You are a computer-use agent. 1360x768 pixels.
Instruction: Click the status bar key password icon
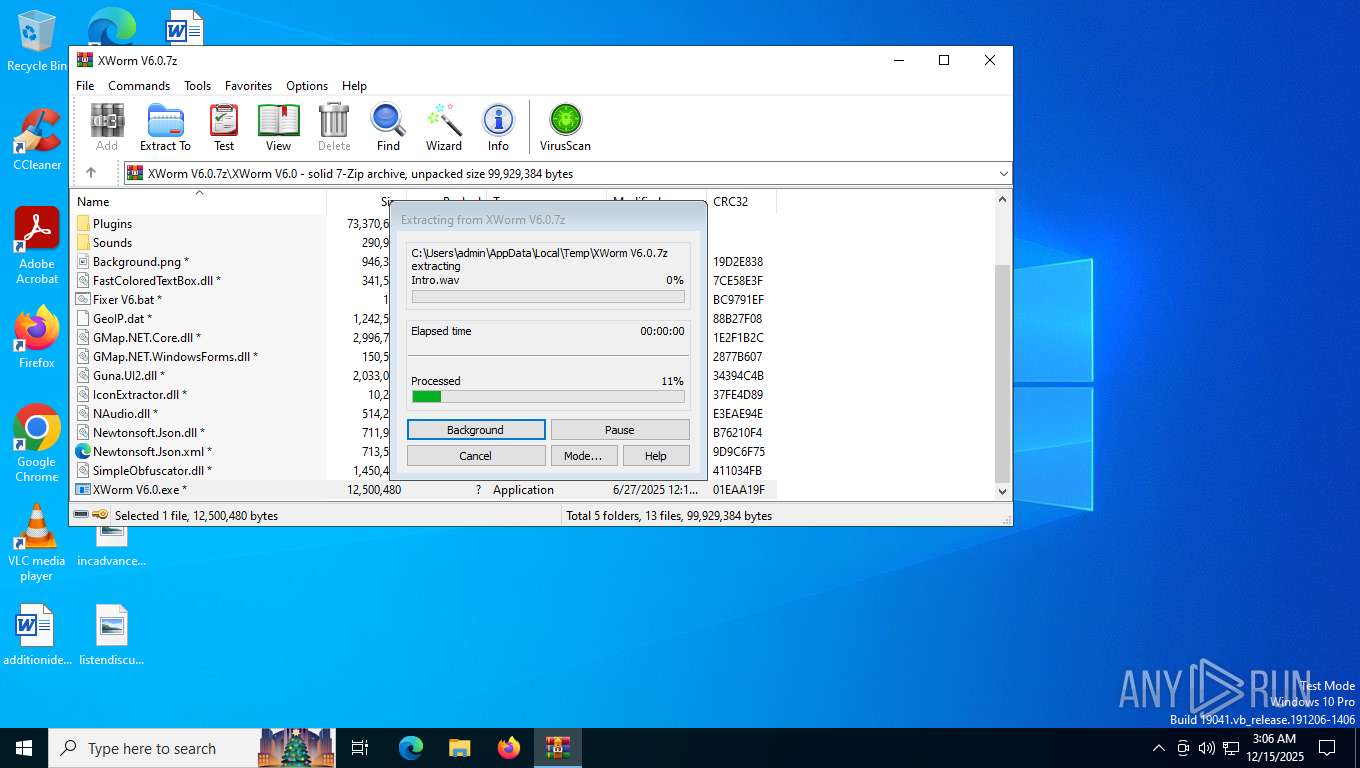point(100,515)
